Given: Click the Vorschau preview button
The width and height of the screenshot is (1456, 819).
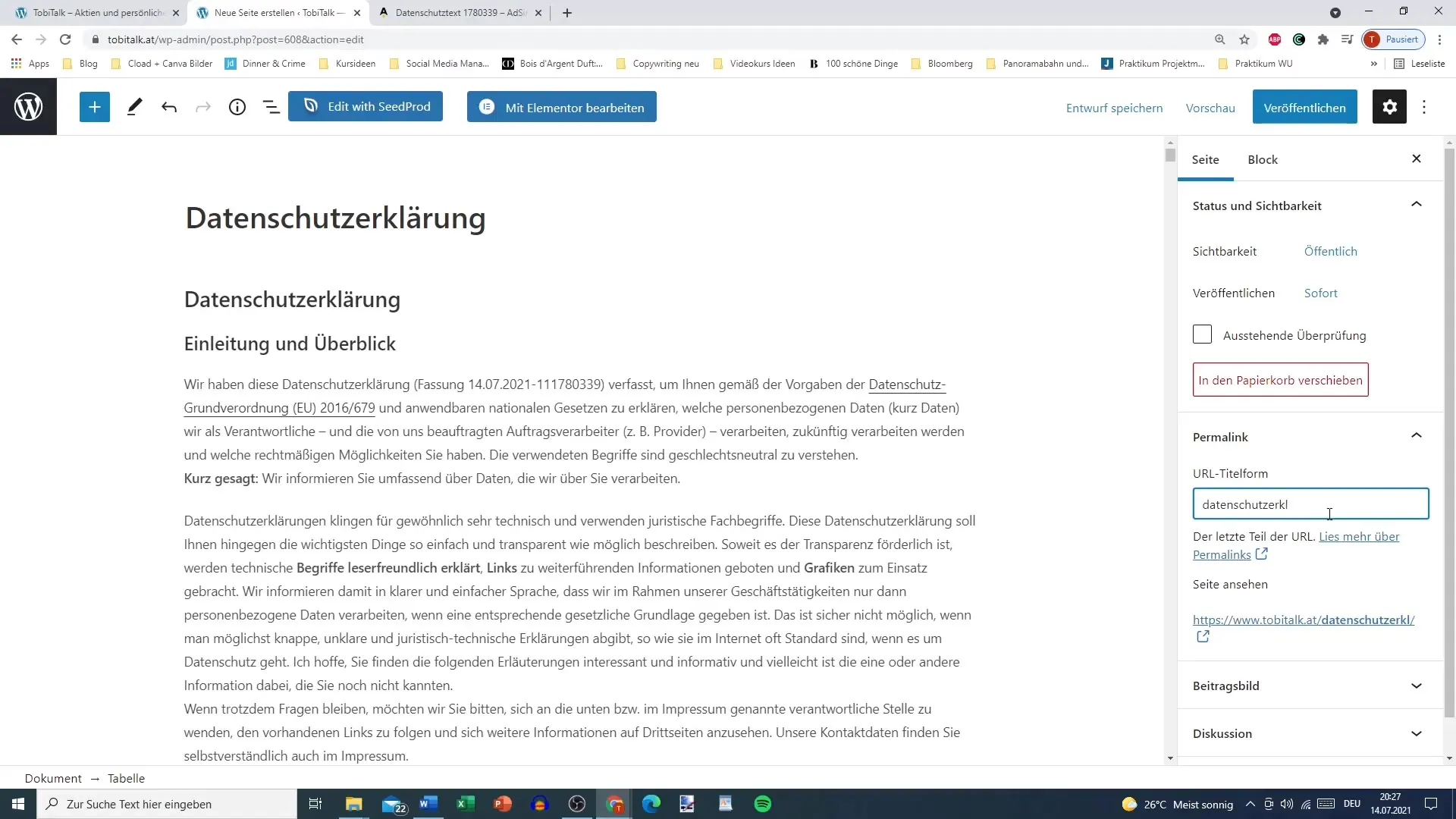Looking at the screenshot, I should click(1210, 107).
